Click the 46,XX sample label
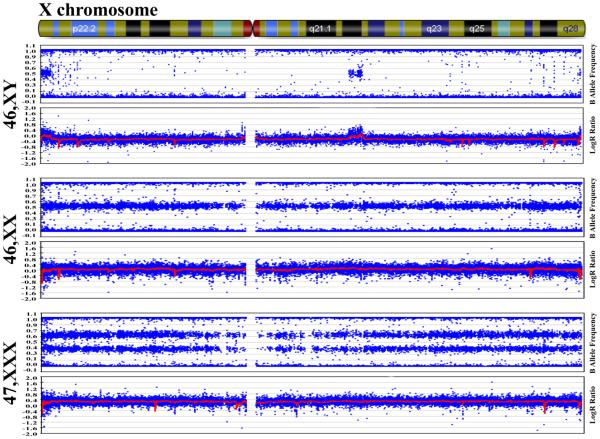Viewport: 600px width, 439px height. [11, 239]
